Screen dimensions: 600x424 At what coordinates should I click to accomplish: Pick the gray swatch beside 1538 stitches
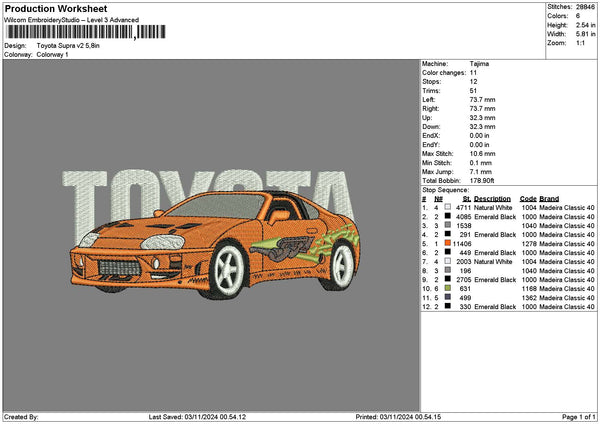[447, 225]
